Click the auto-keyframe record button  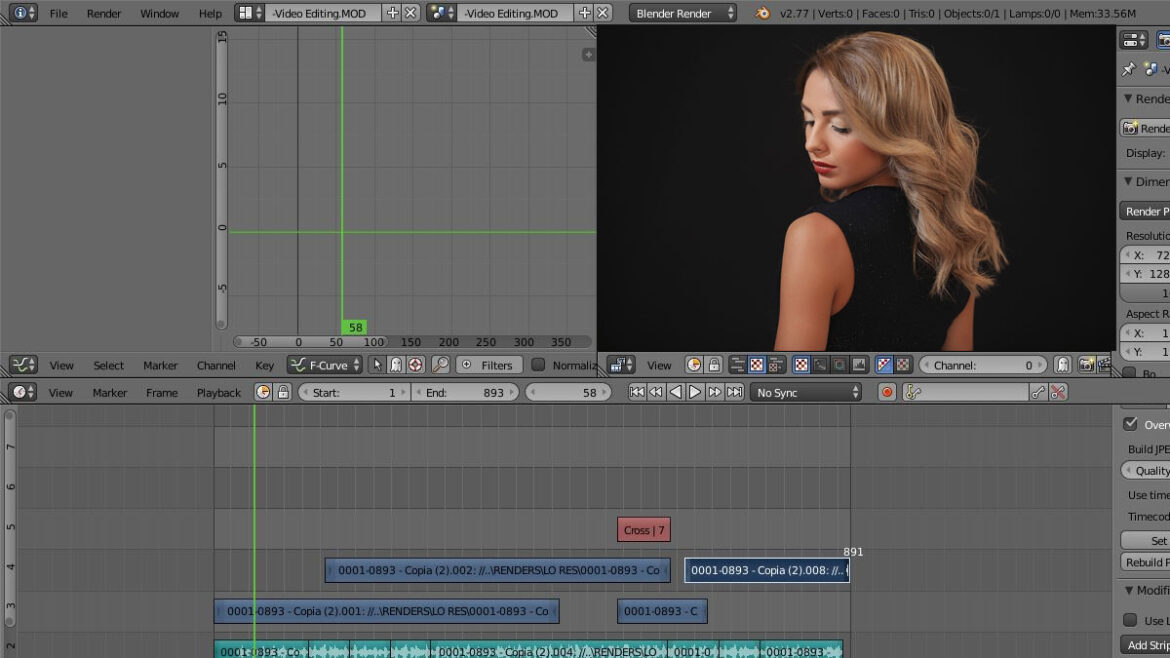[x=887, y=393]
